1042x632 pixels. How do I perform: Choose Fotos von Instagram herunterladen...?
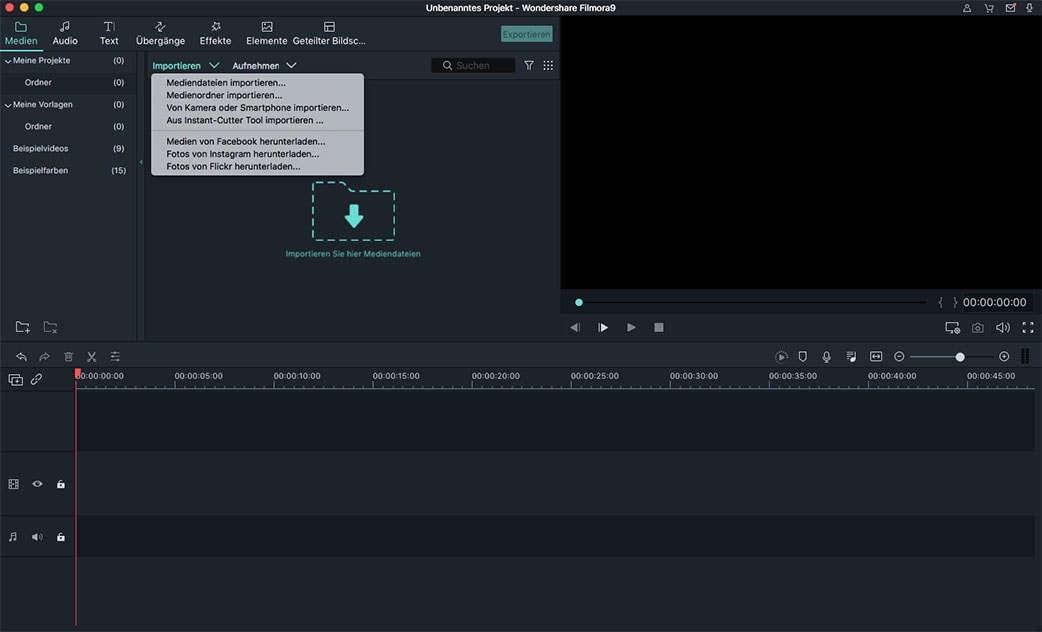coord(243,154)
